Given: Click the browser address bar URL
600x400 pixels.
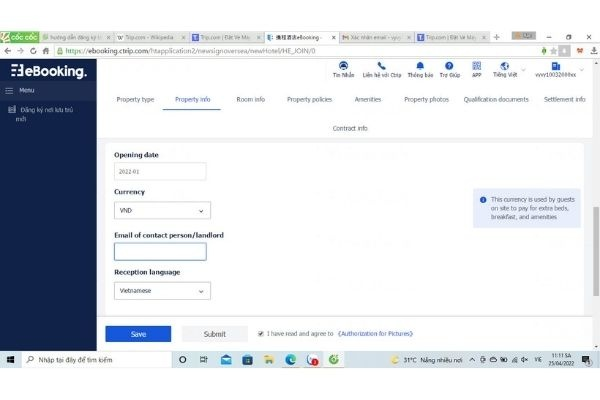Looking at the screenshot, I should (x=190, y=51).
